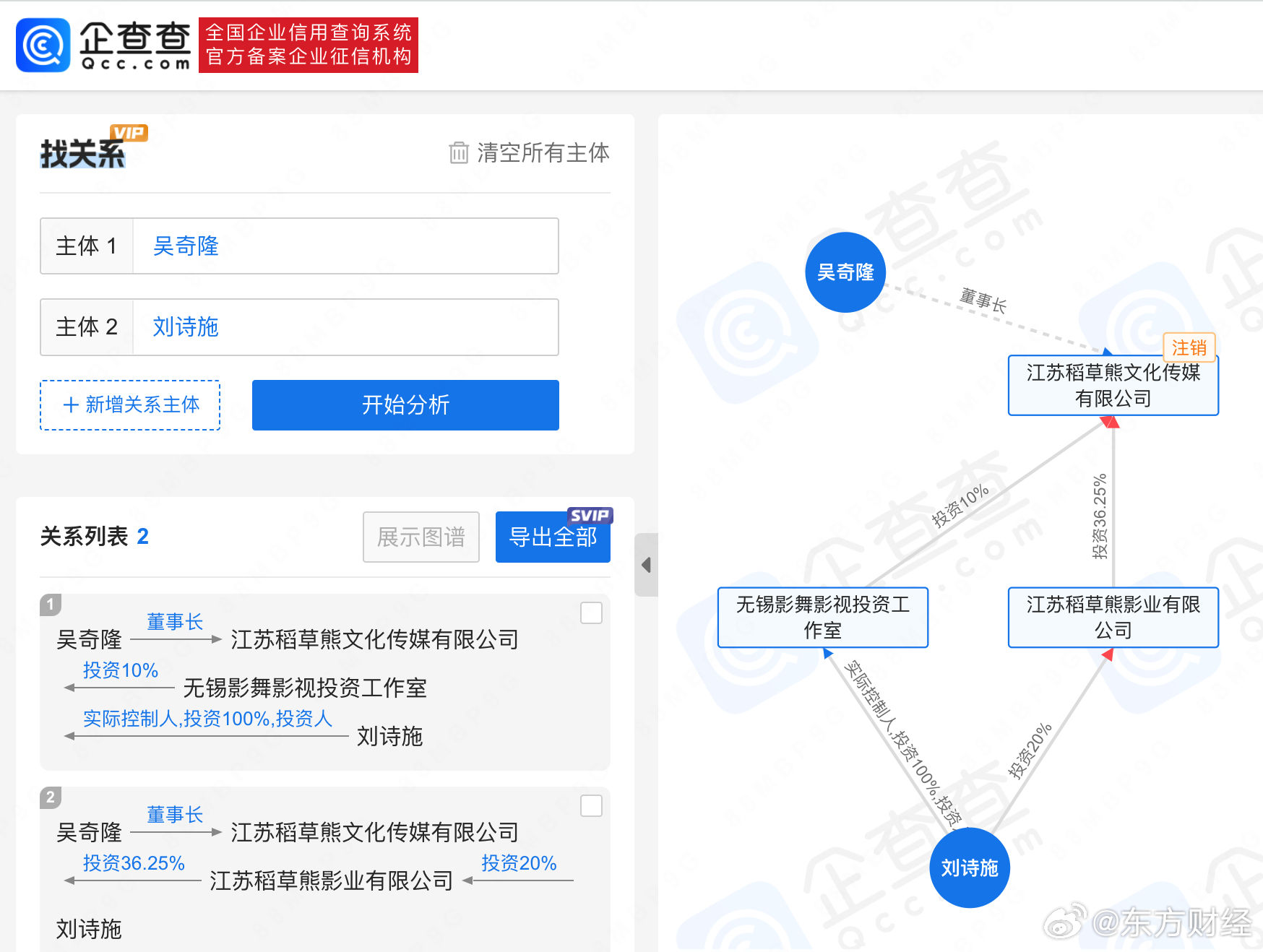Click 江苏稻草熊文化传媒有限公司 in relation 2
The width and height of the screenshot is (1263, 952).
click(x=374, y=832)
